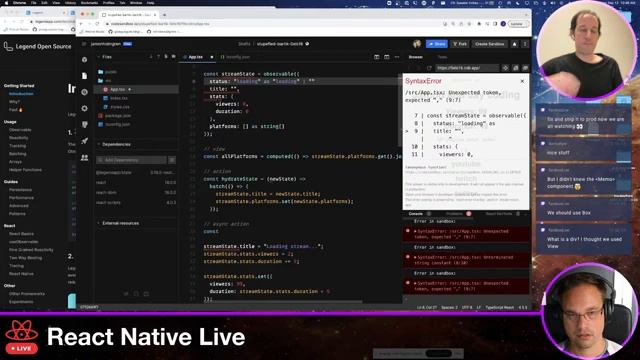Open App.tsx in the file tree

(137, 89)
